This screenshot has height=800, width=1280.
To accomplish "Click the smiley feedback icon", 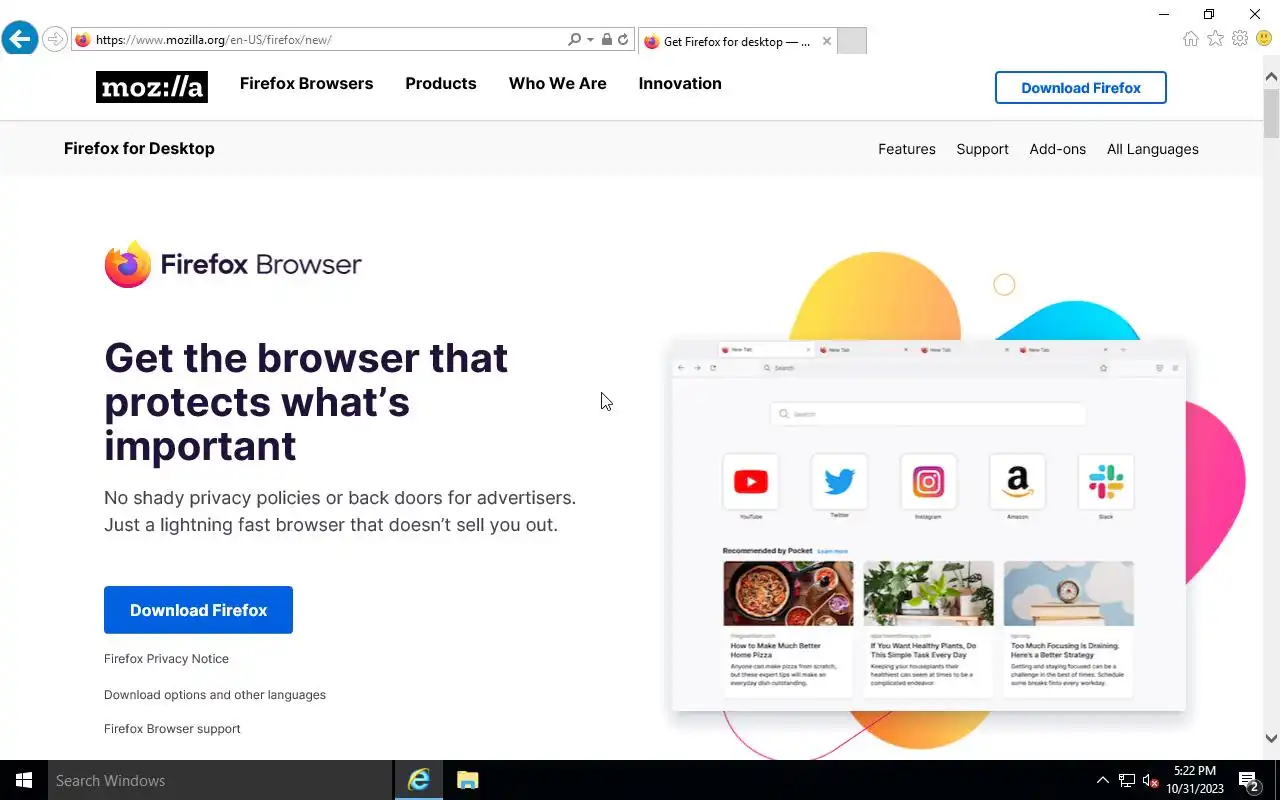I will (x=1265, y=39).
